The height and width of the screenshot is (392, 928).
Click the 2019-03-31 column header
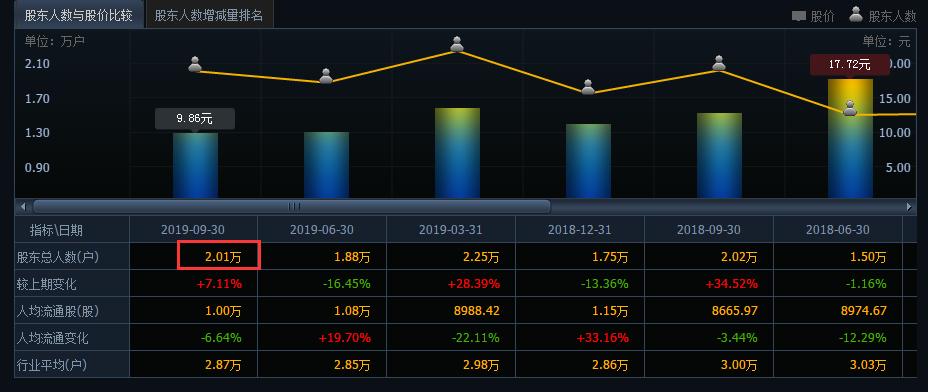coord(451,230)
